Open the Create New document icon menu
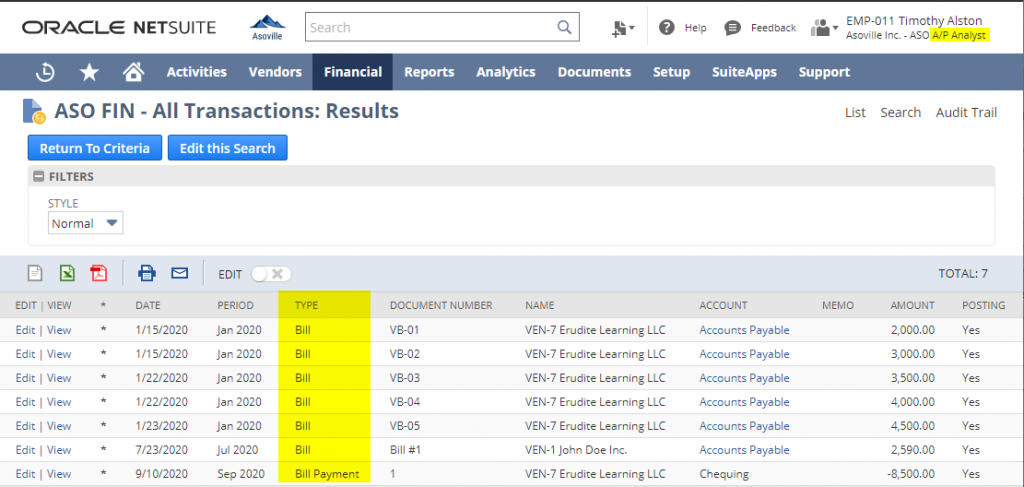 pos(623,28)
